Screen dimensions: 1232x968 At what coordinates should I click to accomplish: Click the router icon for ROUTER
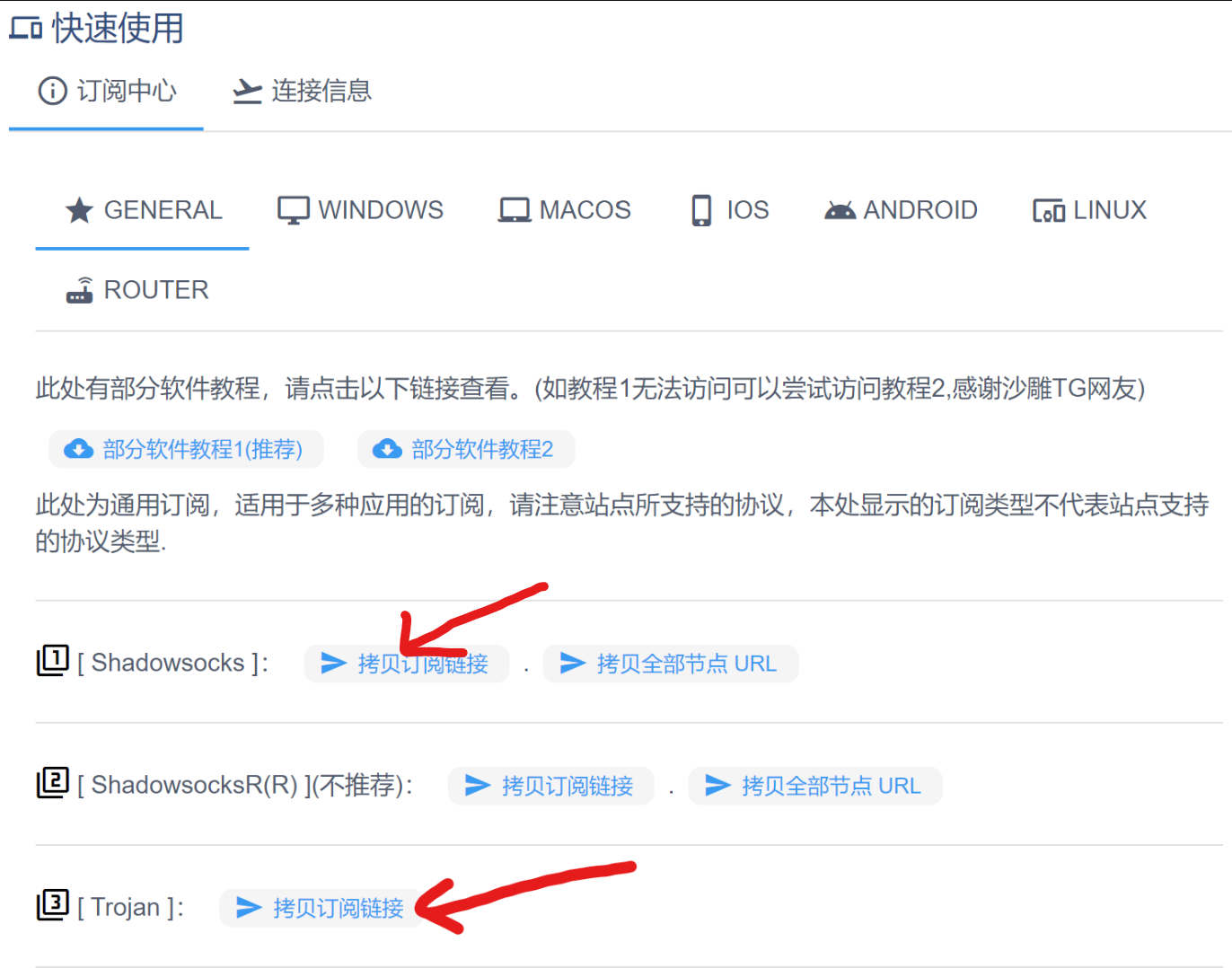click(x=80, y=290)
